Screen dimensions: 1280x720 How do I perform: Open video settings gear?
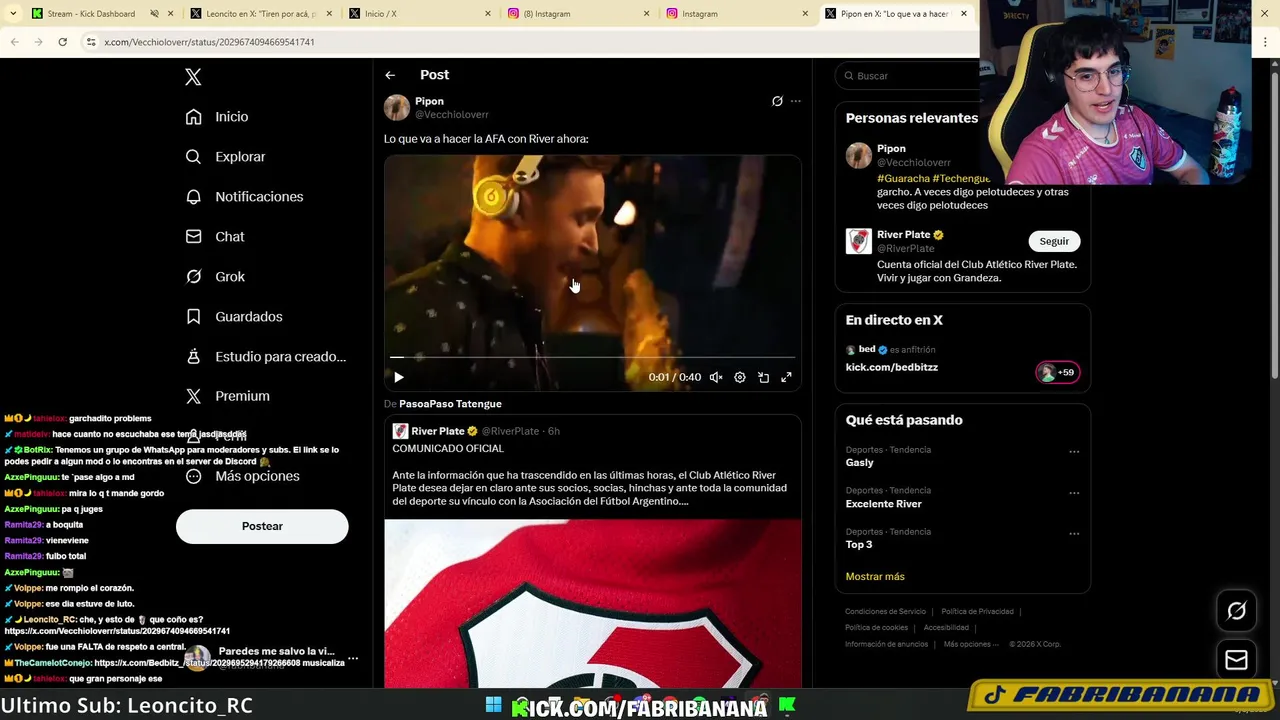pos(740,377)
